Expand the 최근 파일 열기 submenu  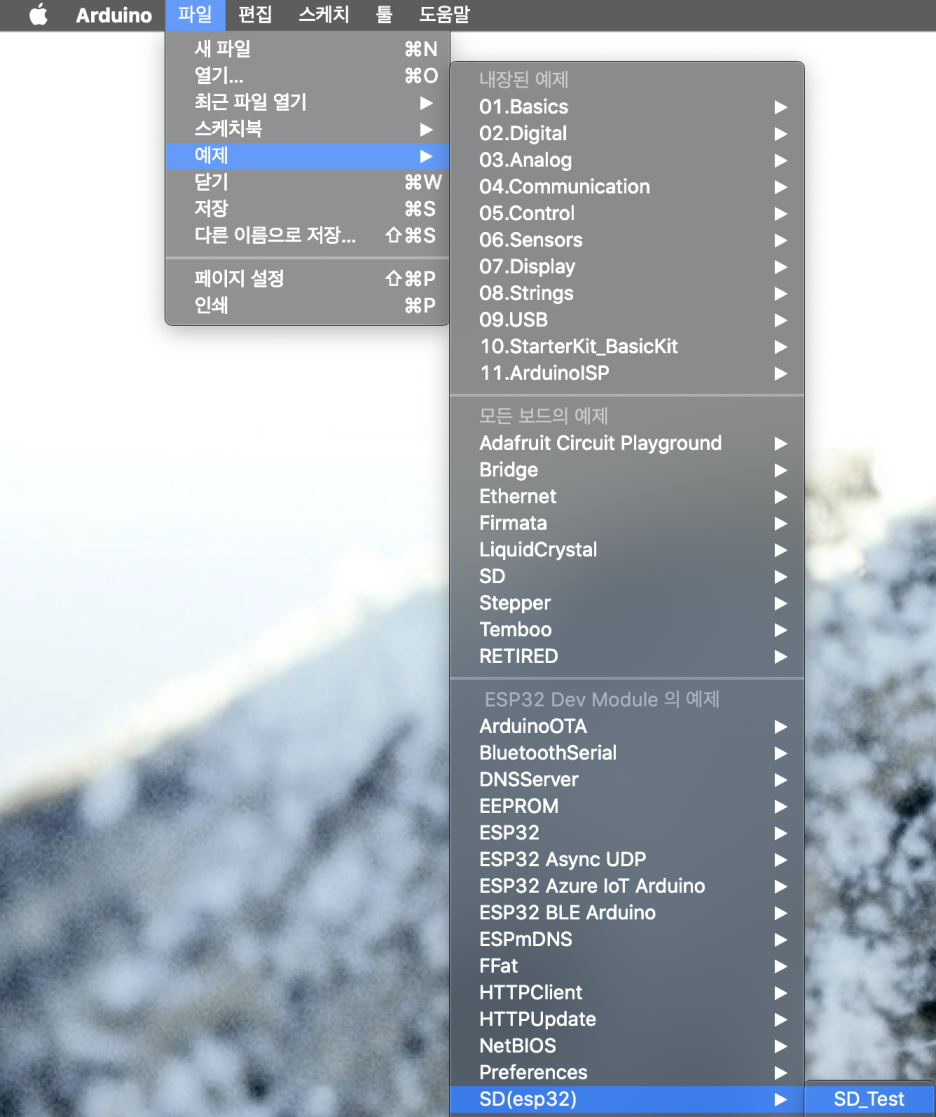[307, 103]
